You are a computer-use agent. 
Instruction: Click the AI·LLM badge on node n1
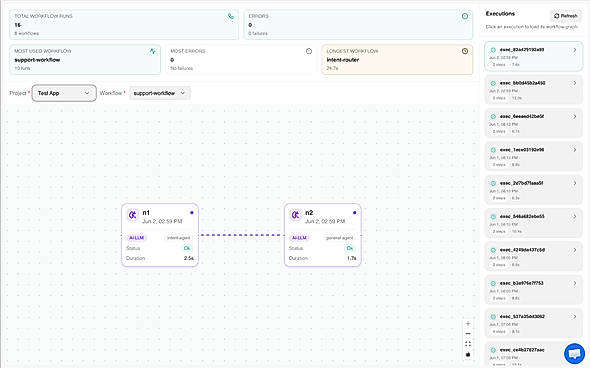136,238
